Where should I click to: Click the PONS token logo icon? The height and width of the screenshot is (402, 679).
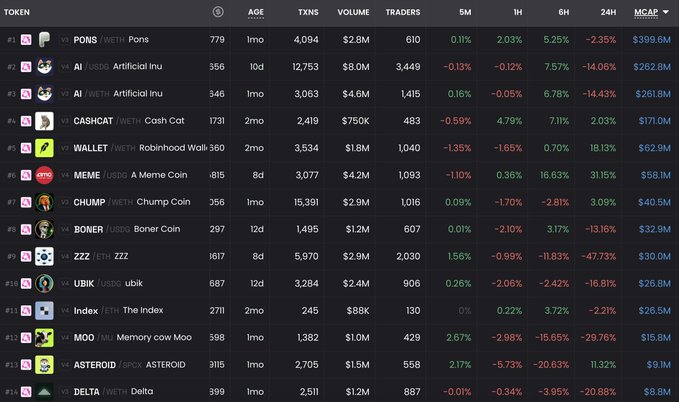coord(44,39)
